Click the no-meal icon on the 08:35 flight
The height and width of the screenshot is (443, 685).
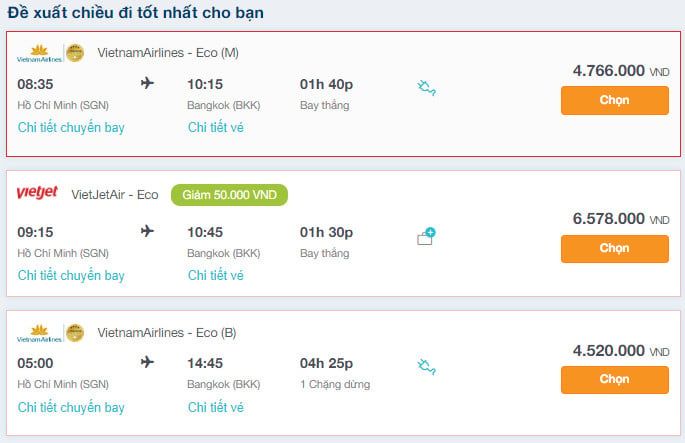pyautogui.click(x=427, y=89)
